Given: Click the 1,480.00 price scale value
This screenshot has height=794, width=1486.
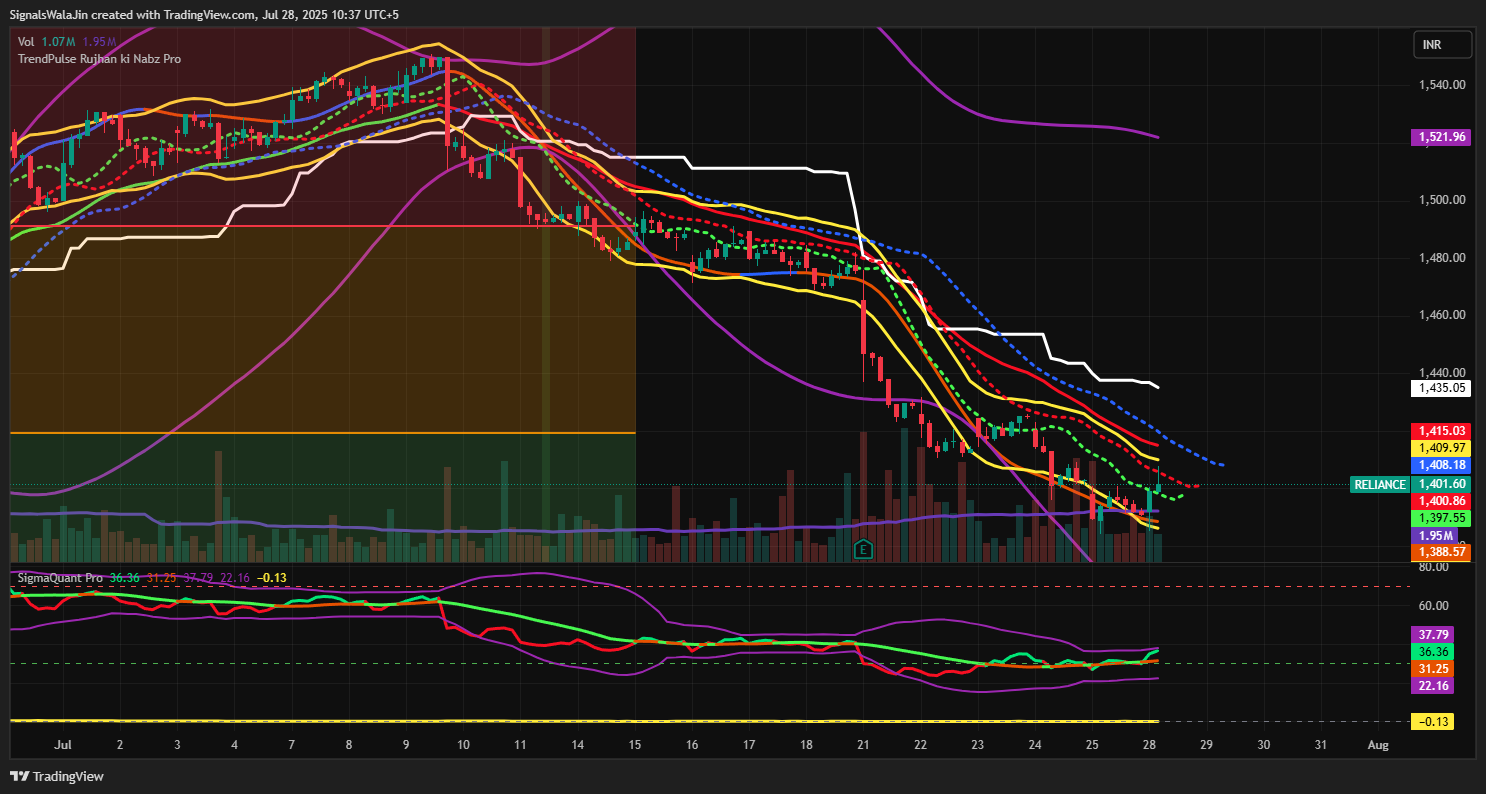Looking at the screenshot, I should click(x=1442, y=258).
